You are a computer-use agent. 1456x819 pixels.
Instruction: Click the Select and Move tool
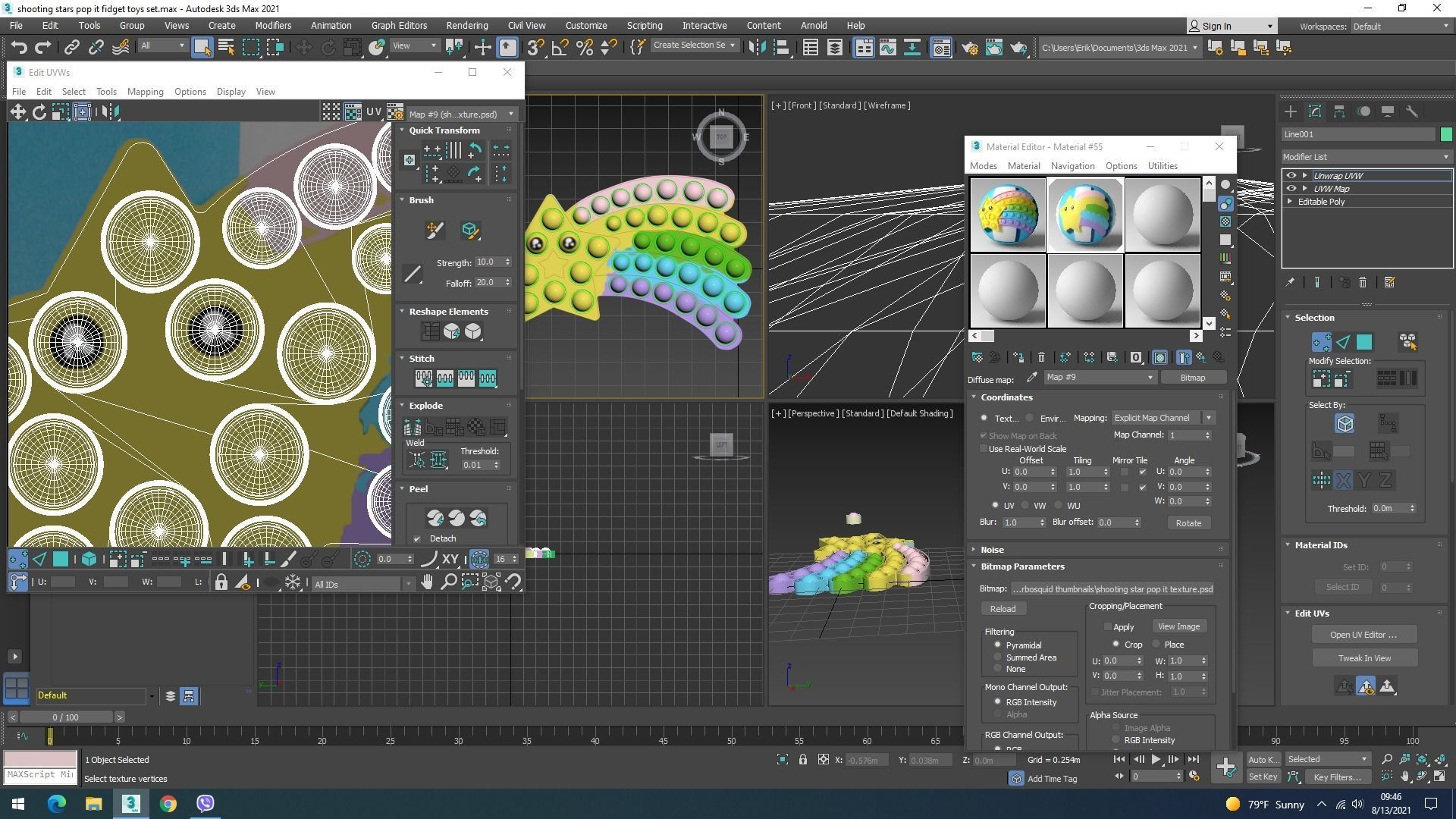[303, 48]
